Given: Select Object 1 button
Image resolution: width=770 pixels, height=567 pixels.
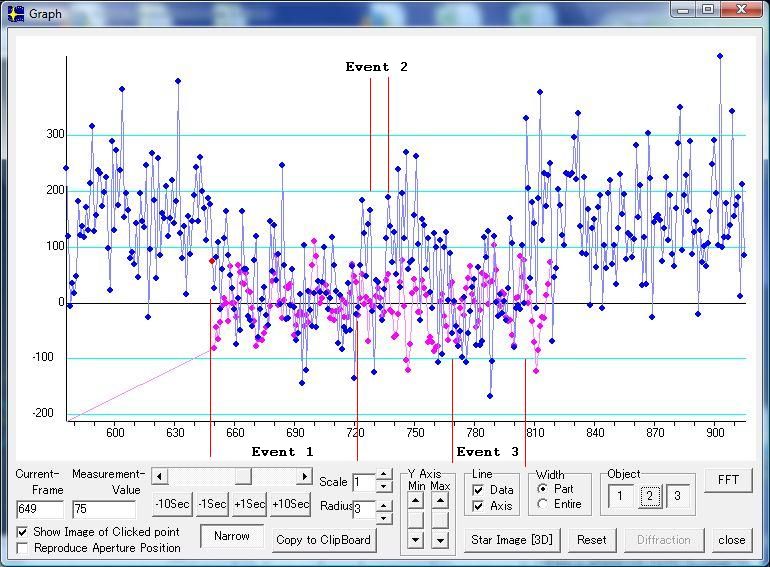Looking at the screenshot, I should (x=620, y=496).
